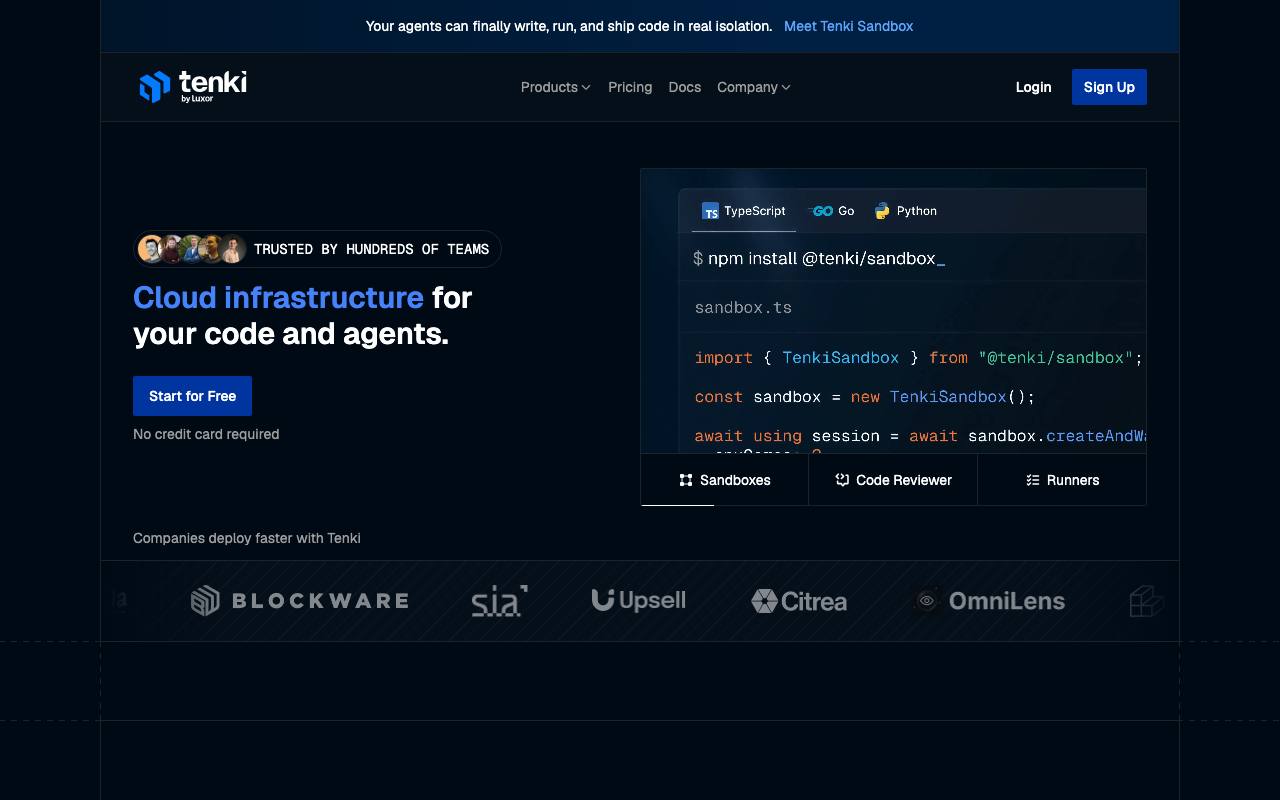Click the sandbox.ts file name
The height and width of the screenshot is (800, 1280).
coord(743,308)
